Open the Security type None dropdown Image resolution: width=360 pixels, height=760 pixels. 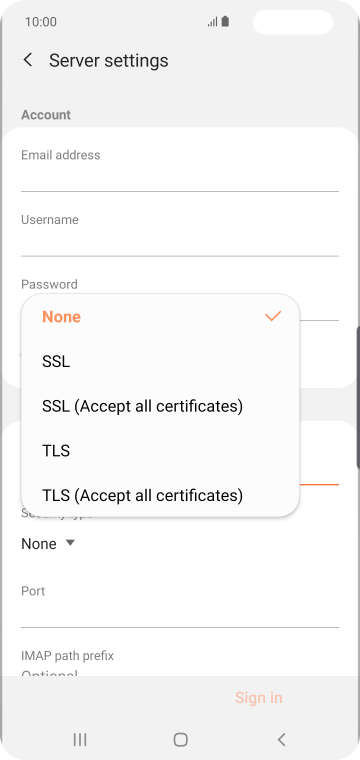pos(48,544)
